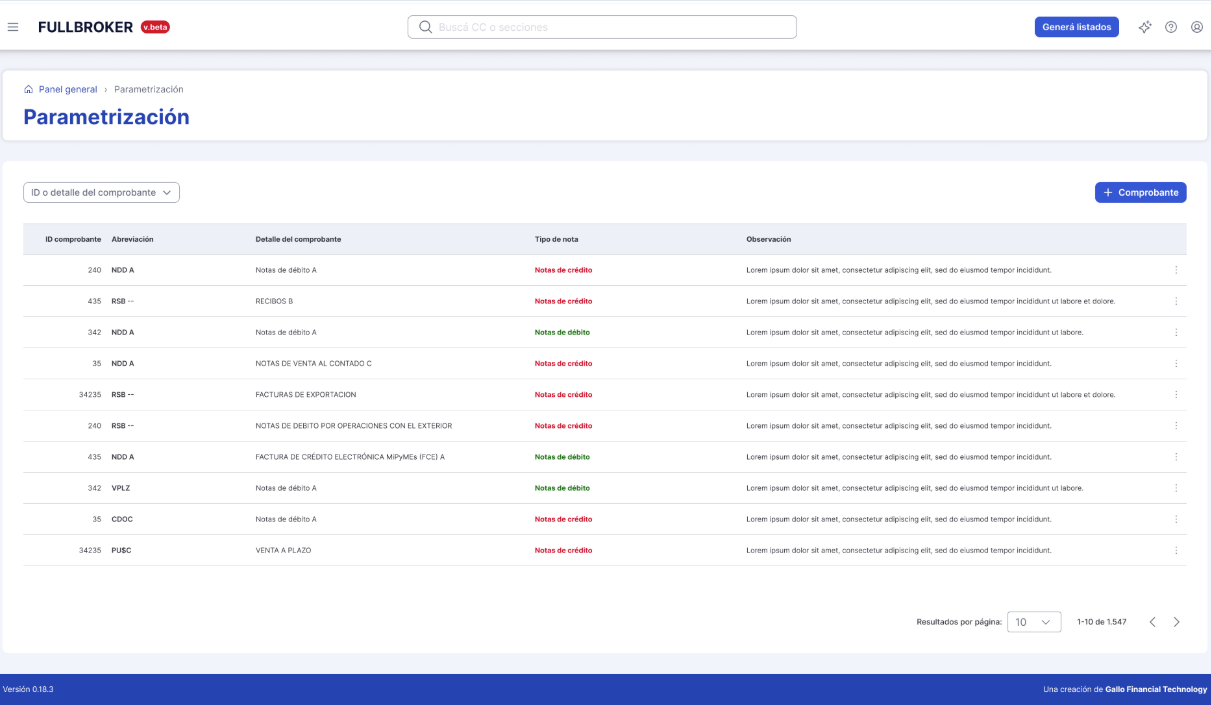Viewport: 1211px width, 705px height.
Task: Click the Versión 0.18.3 footer text
Action: click(28, 689)
